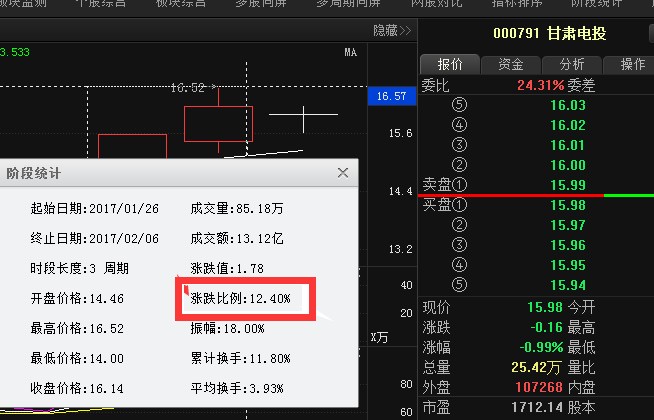Click 涨跌比例:12.40% entry
This screenshot has width=654, height=420.
241,299
